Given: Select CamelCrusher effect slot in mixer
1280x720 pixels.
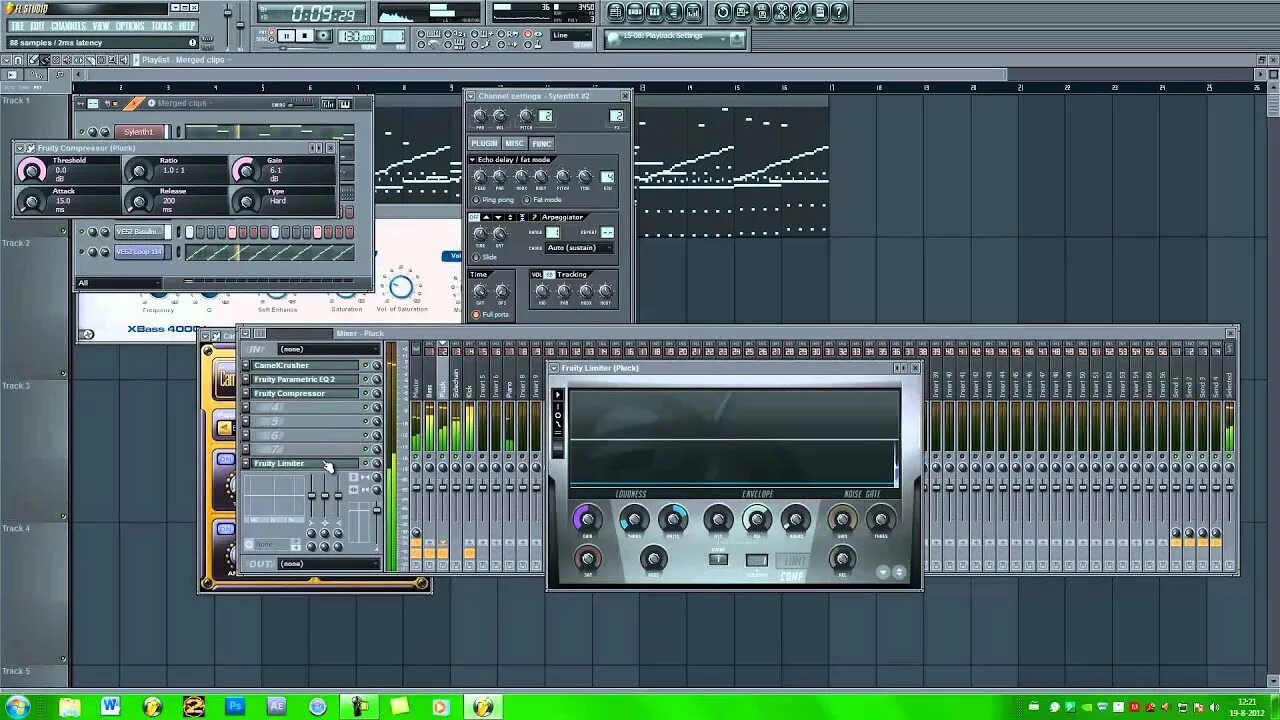Looking at the screenshot, I should tap(304, 365).
